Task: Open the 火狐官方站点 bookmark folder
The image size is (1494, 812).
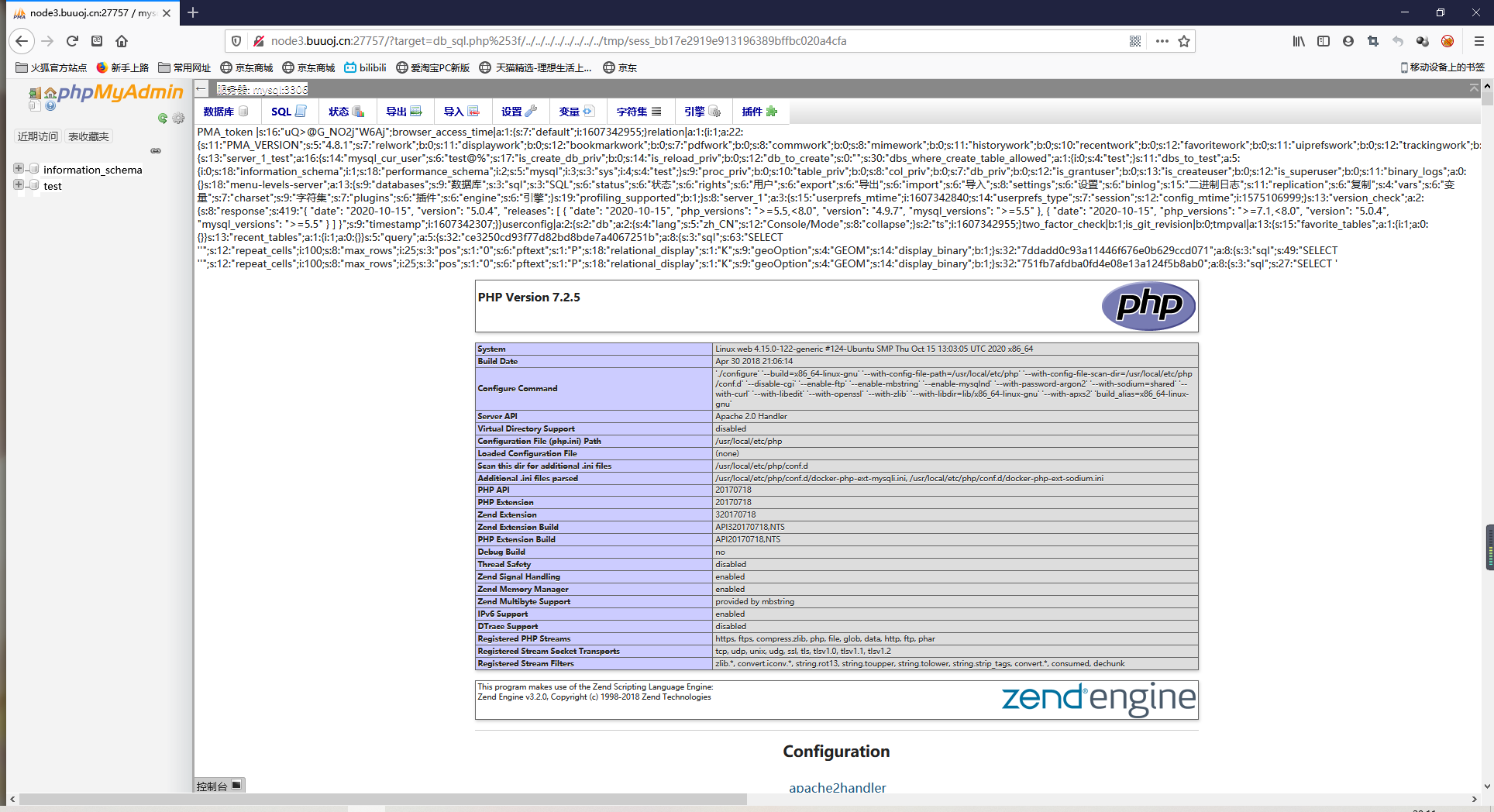Action: 51,68
